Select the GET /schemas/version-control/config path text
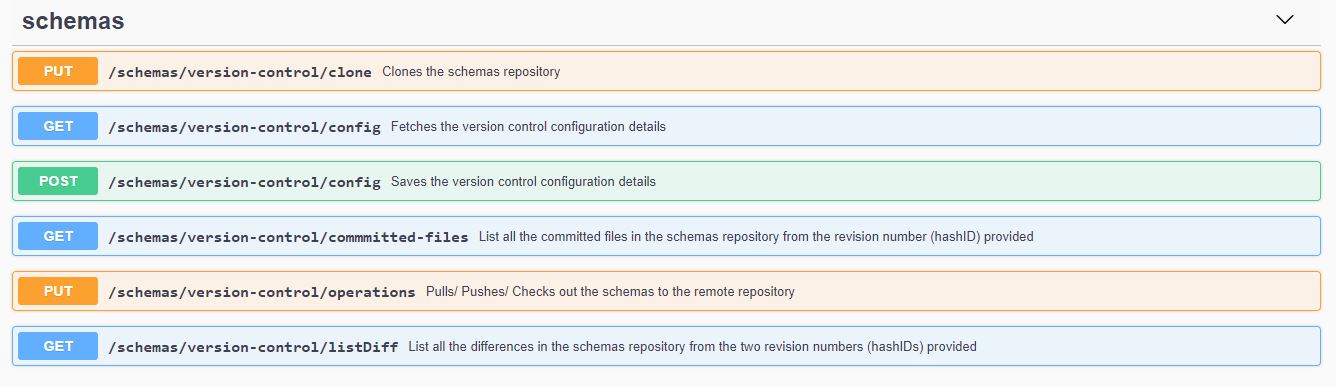1336x387 pixels. tap(244, 127)
